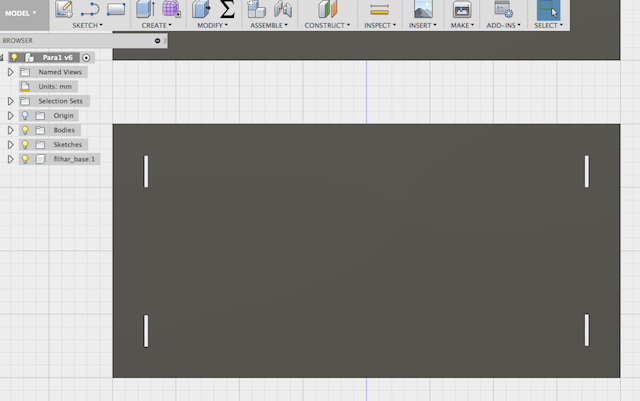Activate the Para1 v6 component radio button
The height and width of the screenshot is (401, 640).
tap(86, 58)
